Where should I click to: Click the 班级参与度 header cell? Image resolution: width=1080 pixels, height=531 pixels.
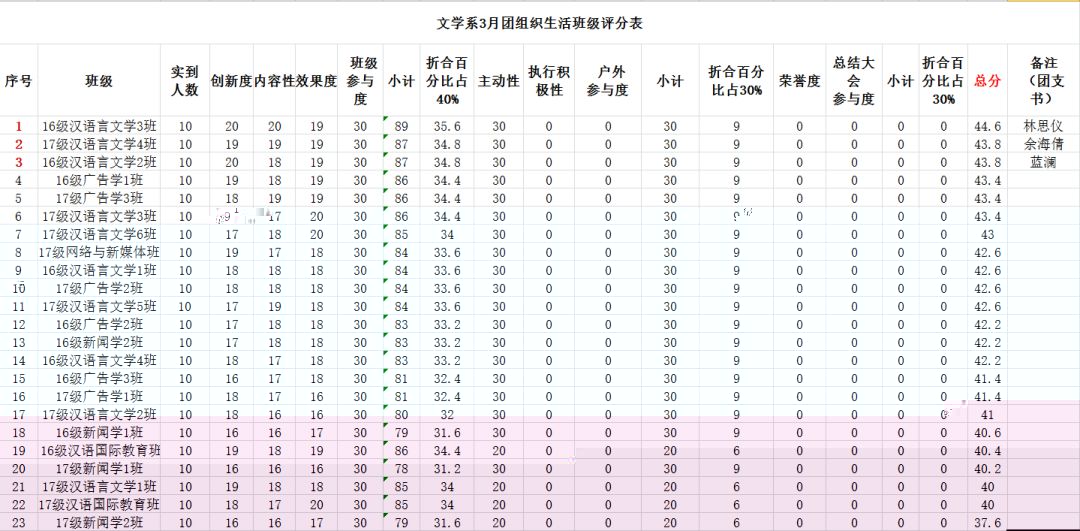360,81
